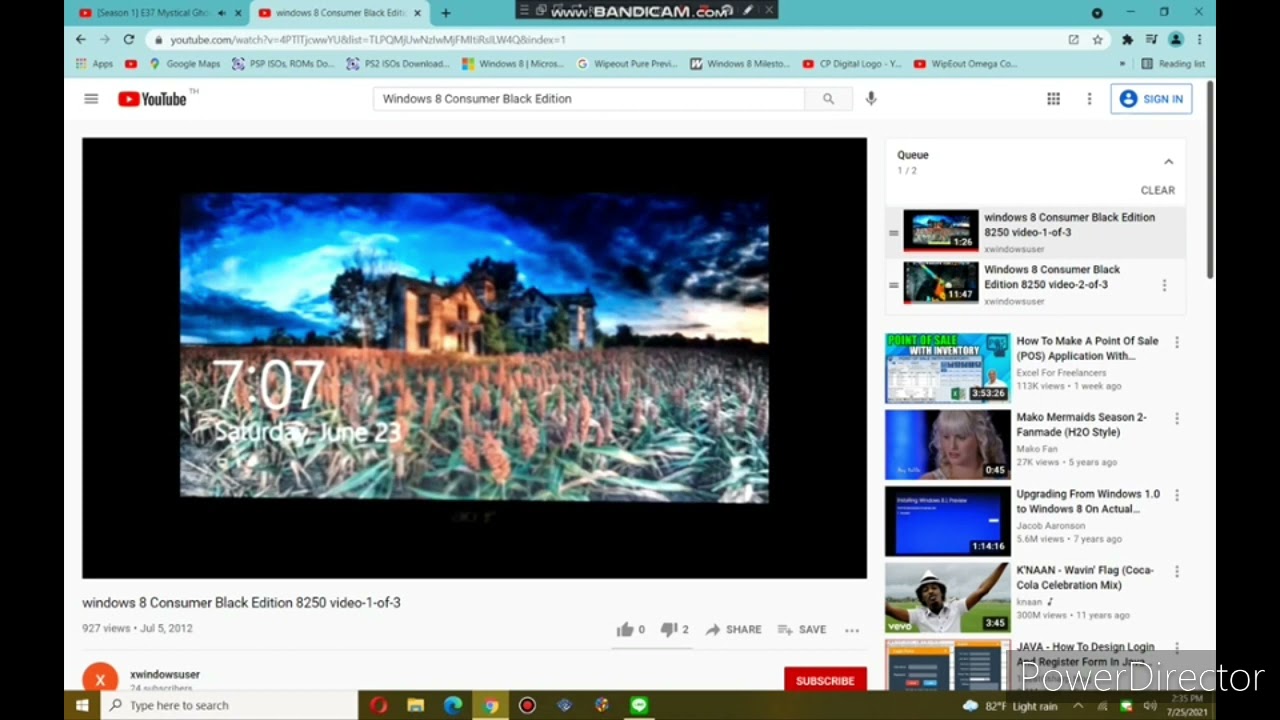Open Wipeout Pure Previ... bookmark

point(627,63)
